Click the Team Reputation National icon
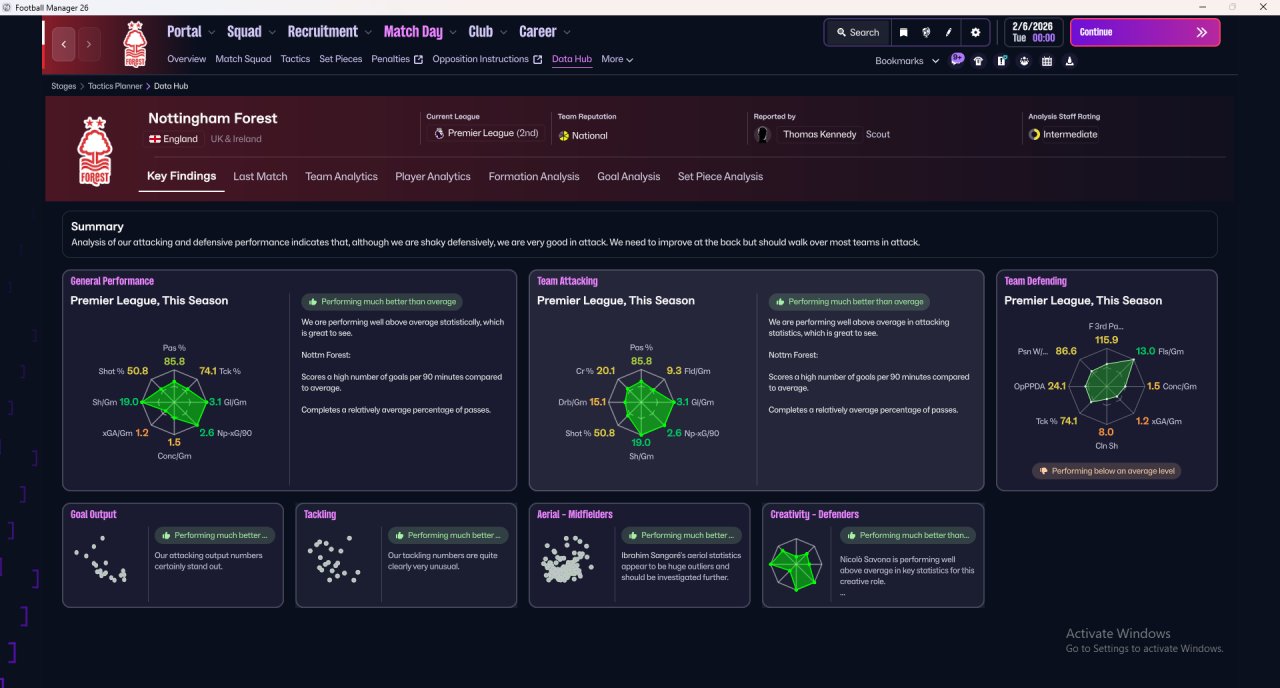Screen dimensions: 1280x688 click(563, 136)
